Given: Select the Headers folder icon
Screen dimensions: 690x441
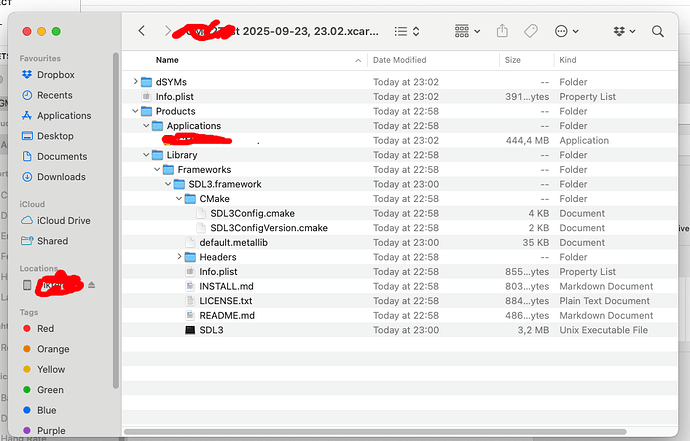Looking at the screenshot, I should [190, 257].
